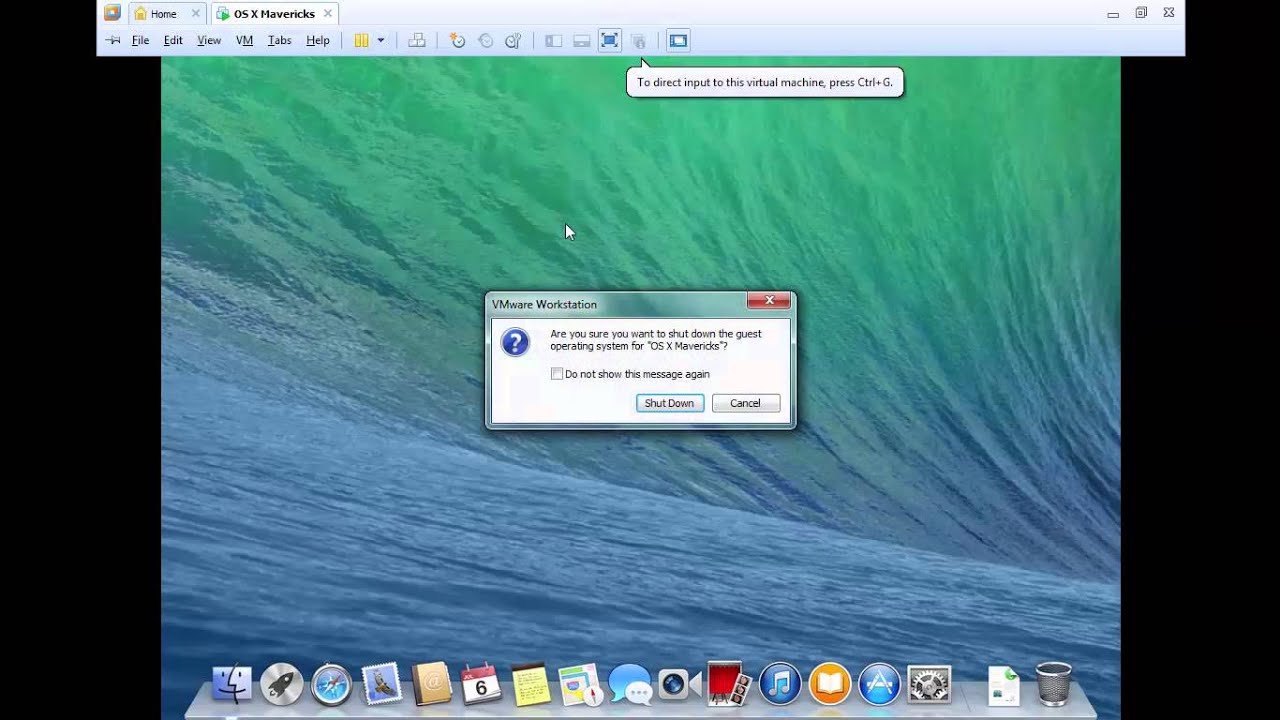Image resolution: width=1280 pixels, height=720 pixels.
Task: Expand the power options dropdown arrow
Action: (381, 41)
